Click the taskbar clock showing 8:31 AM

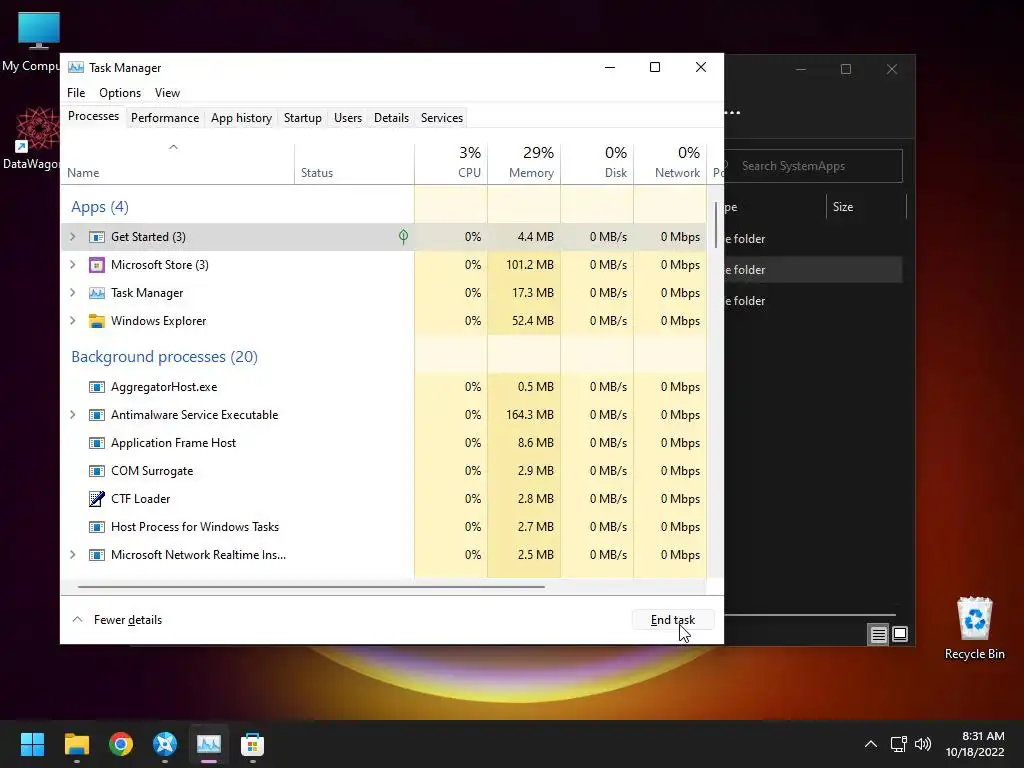(x=975, y=744)
